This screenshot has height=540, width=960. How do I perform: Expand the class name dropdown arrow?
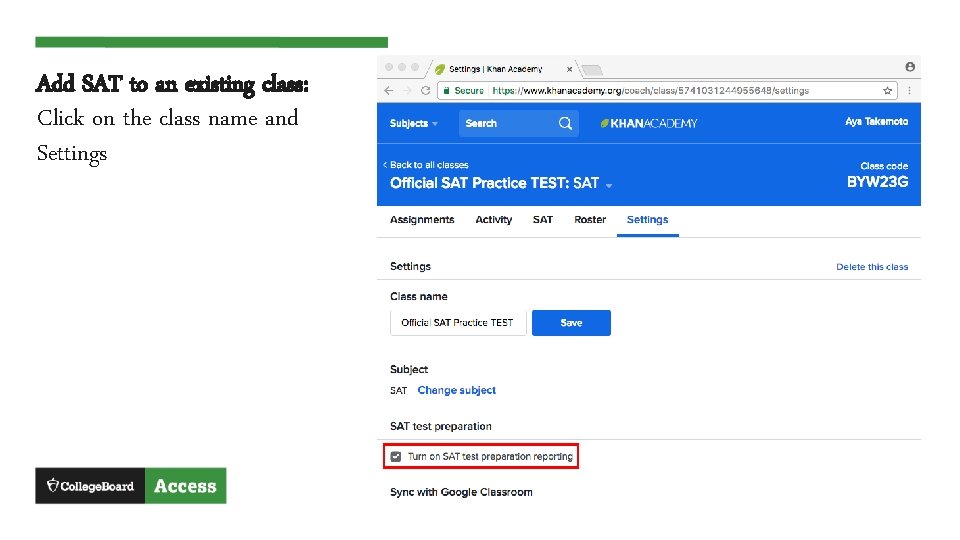[x=609, y=186]
